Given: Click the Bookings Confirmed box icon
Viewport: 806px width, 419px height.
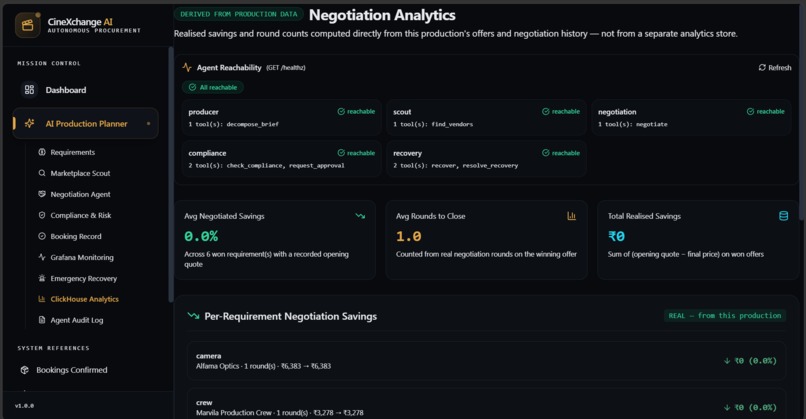Looking at the screenshot, I should (24, 370).
